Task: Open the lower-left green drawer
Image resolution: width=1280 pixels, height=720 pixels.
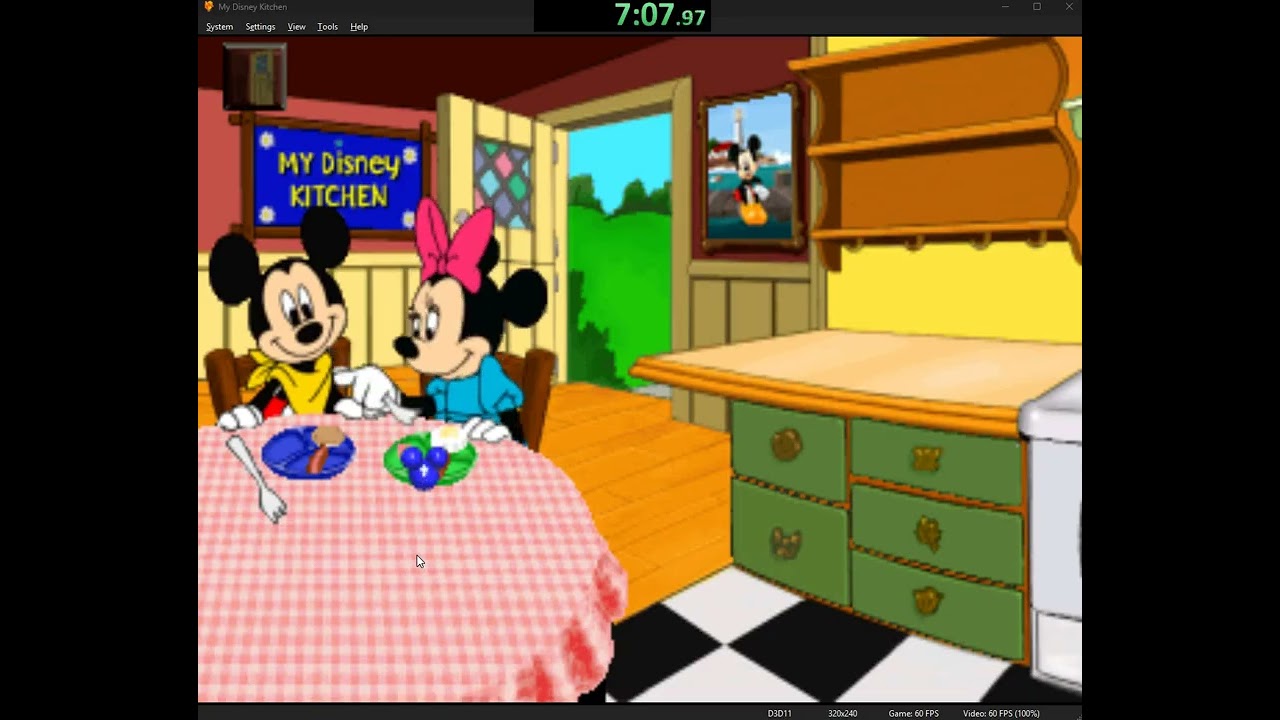Action: point(788,541)
